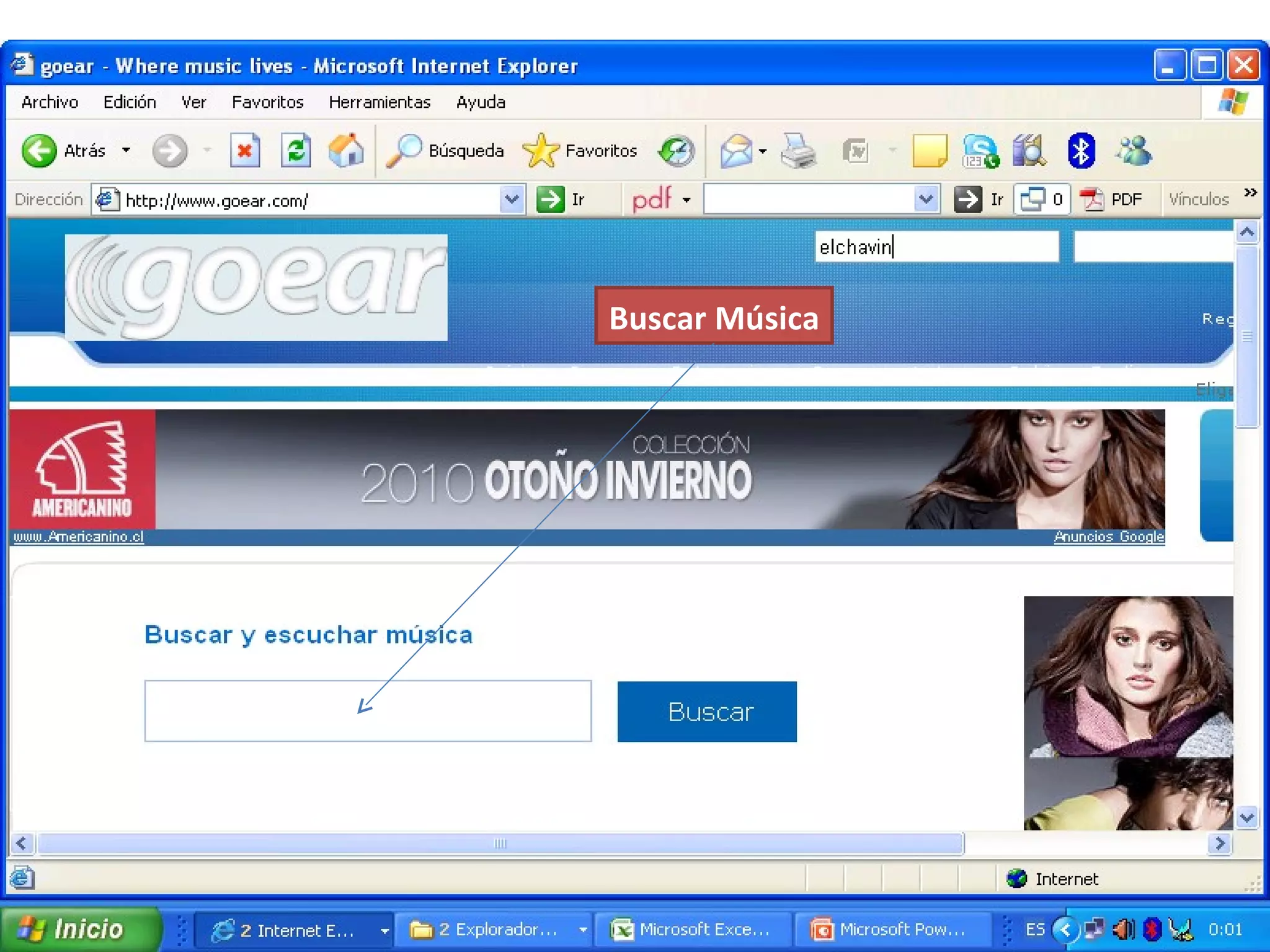Switch to Microsoft Excel taskbar button
The width and height of the screenshot is (1270, 952).
(693, 930)
